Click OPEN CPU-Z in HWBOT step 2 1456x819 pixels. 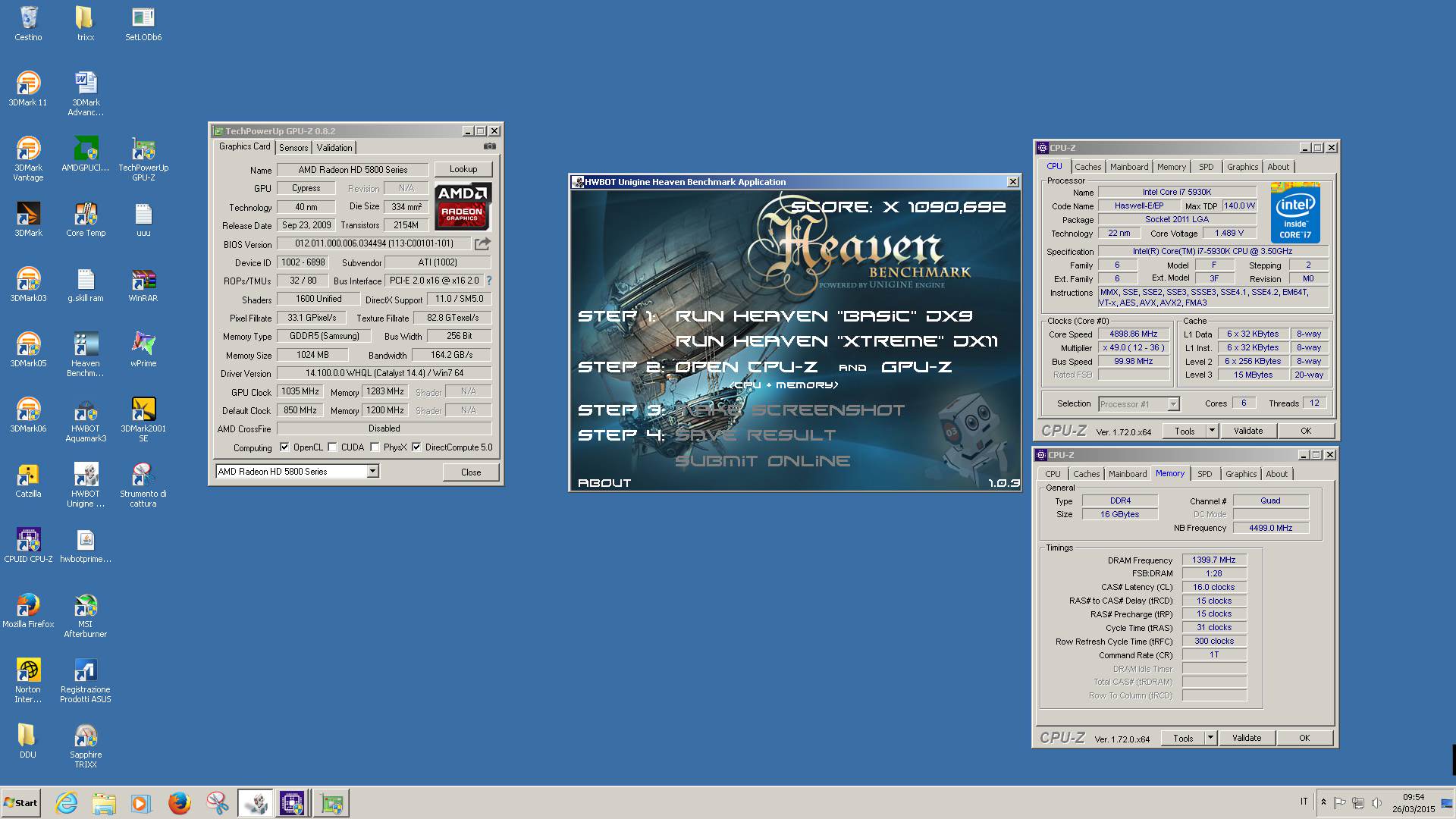746,367
